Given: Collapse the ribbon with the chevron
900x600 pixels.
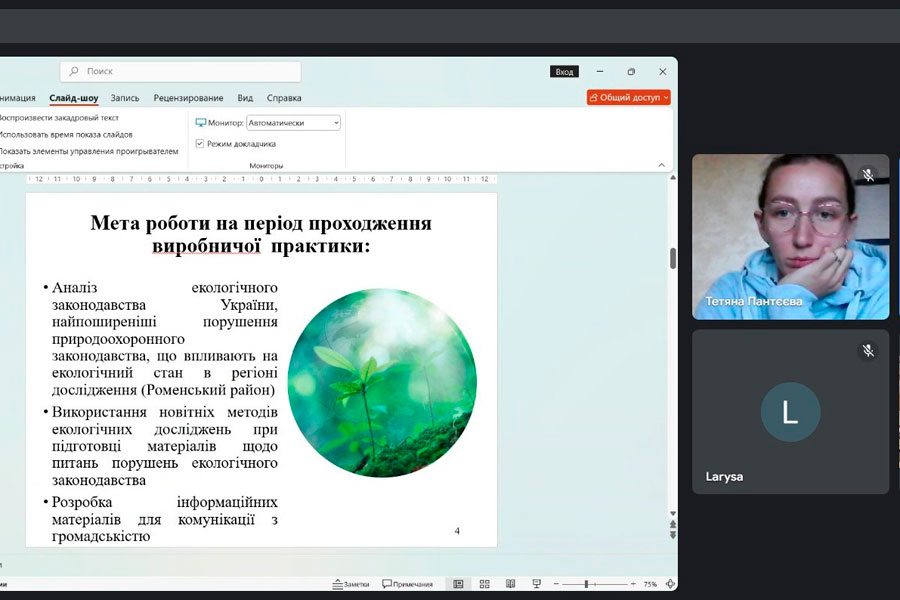Looking at the screenshot, I should [661, 165].
